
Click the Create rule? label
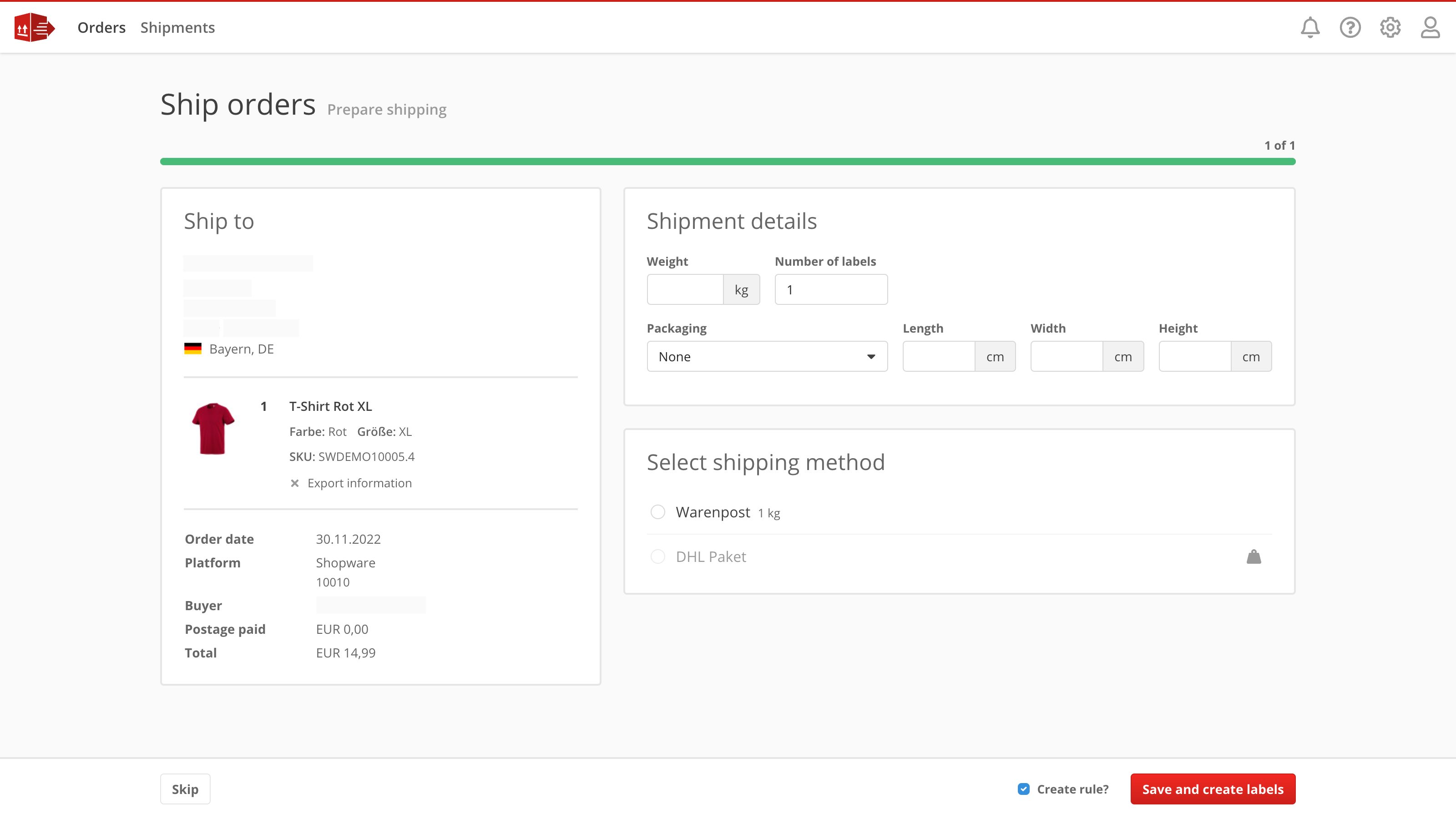point(1073,789)
